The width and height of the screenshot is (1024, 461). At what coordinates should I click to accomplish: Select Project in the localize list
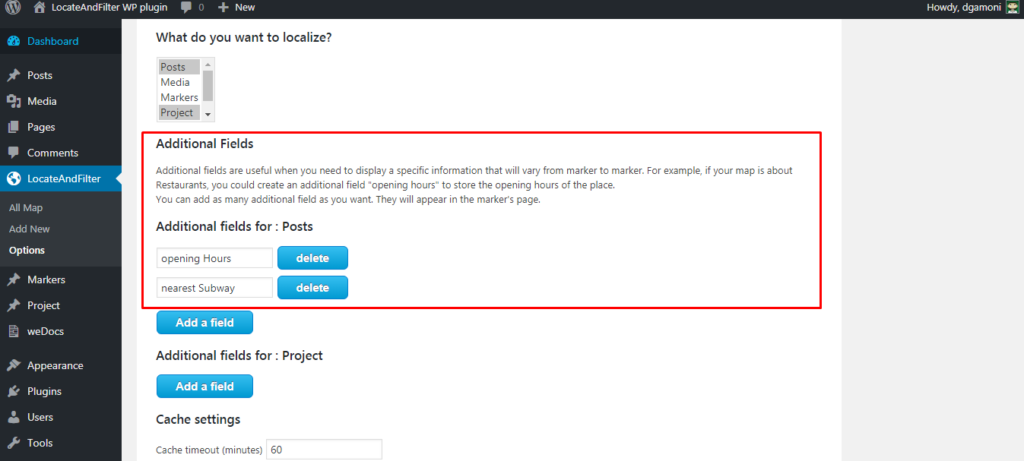click(179, 113)
